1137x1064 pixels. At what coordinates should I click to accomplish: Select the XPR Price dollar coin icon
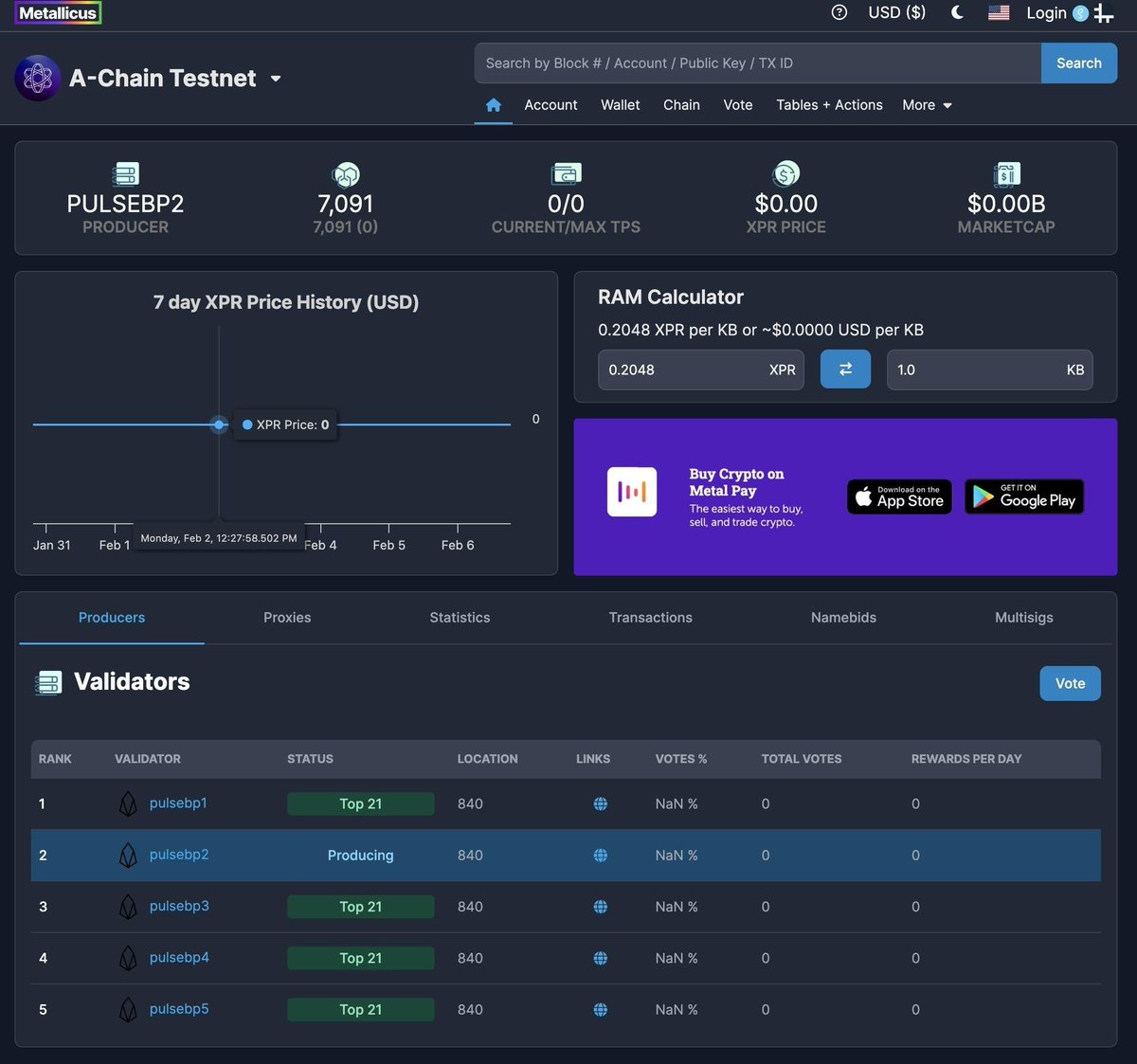click(x=785, y=174)
